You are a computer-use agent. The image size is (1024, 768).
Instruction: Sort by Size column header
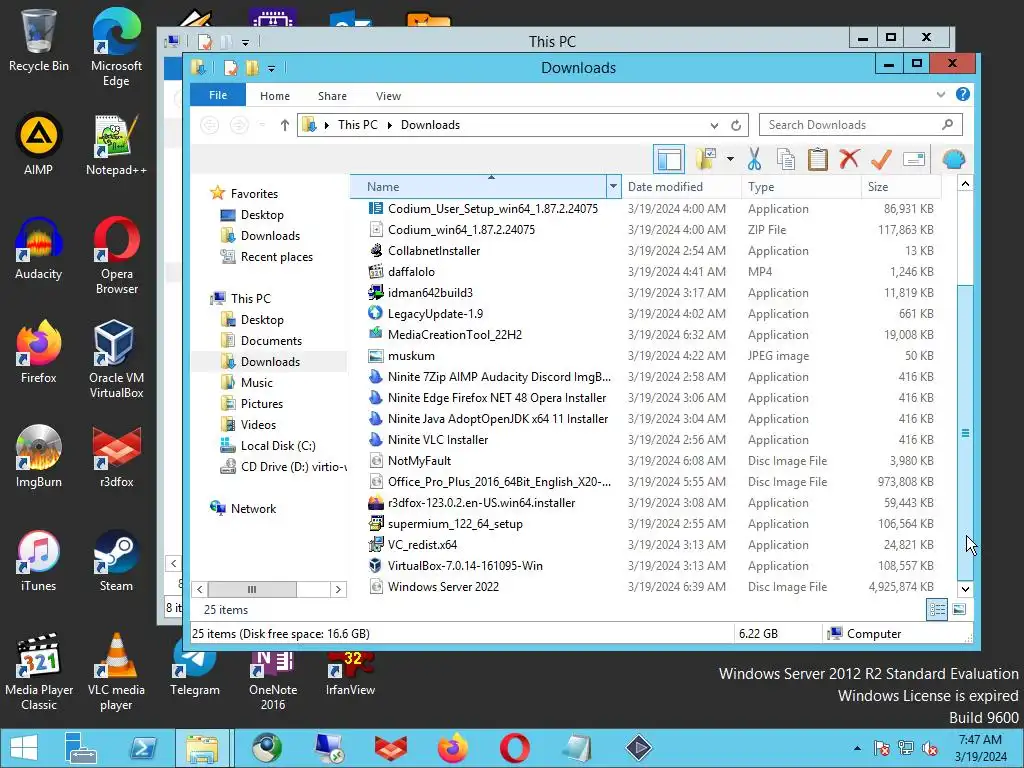click(901, 187)
